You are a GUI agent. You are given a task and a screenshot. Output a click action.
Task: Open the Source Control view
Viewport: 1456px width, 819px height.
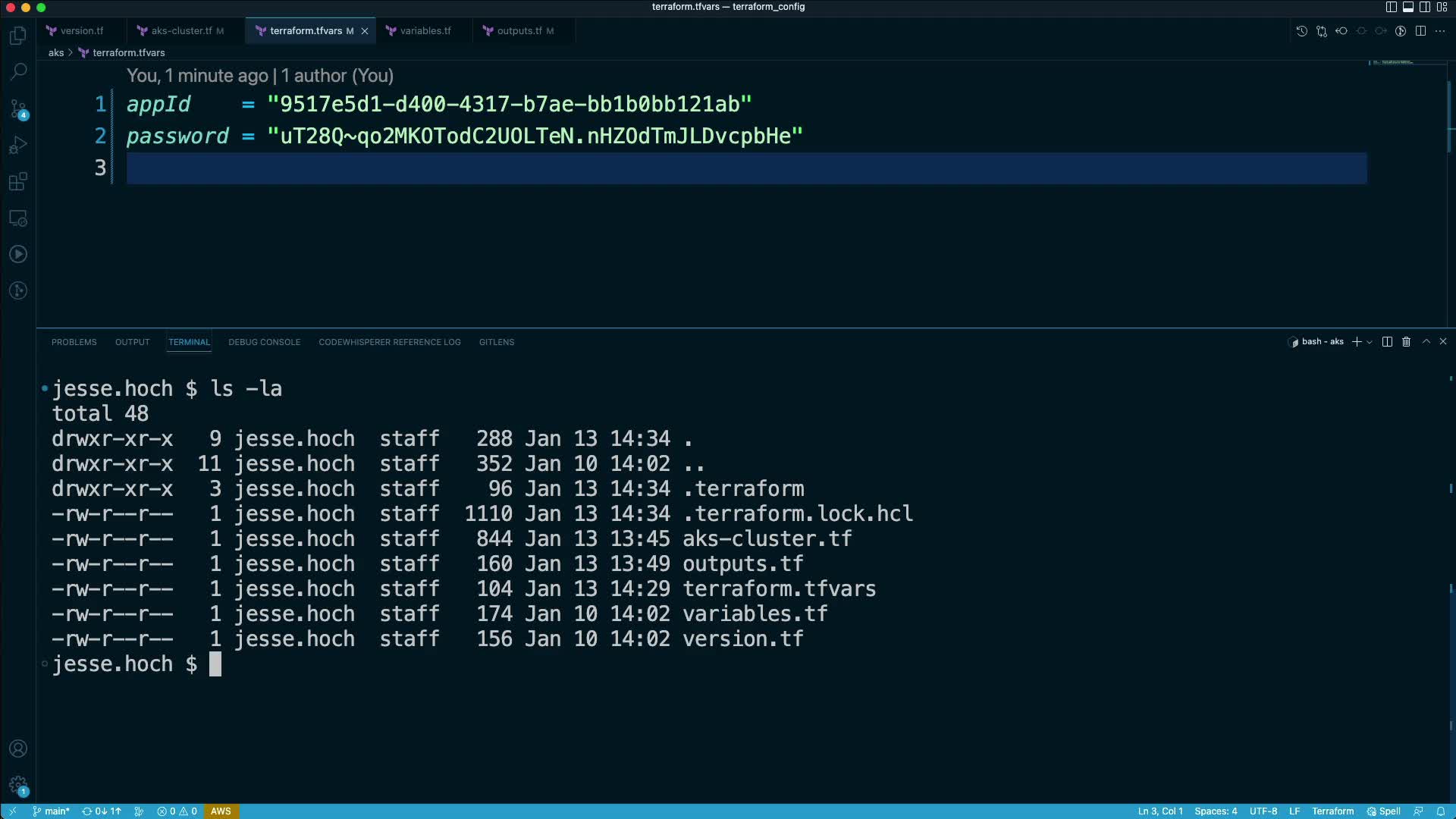18,109
